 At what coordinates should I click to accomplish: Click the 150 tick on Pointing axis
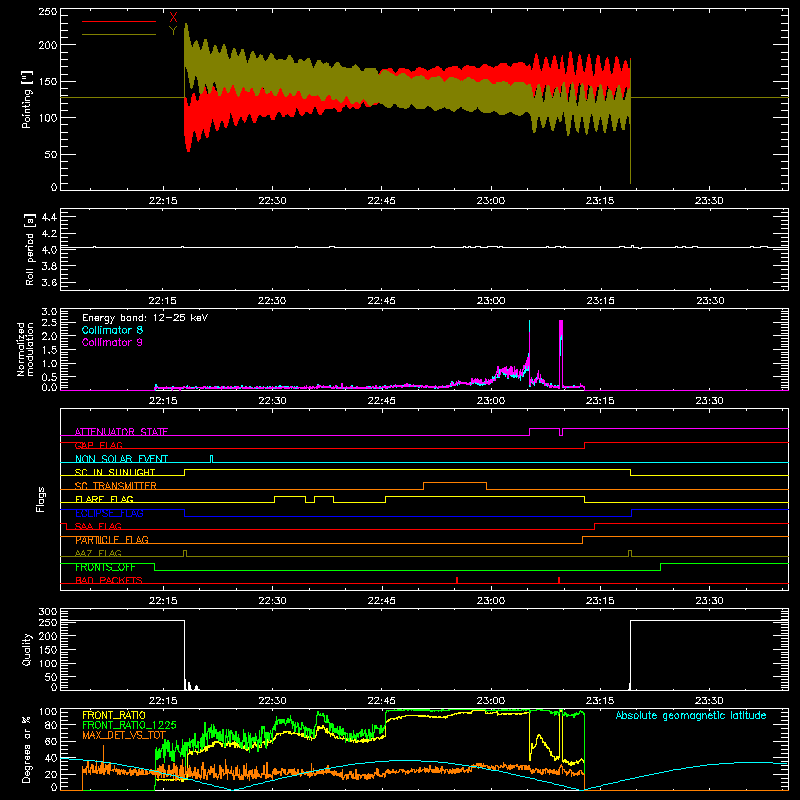coord(48,81)
